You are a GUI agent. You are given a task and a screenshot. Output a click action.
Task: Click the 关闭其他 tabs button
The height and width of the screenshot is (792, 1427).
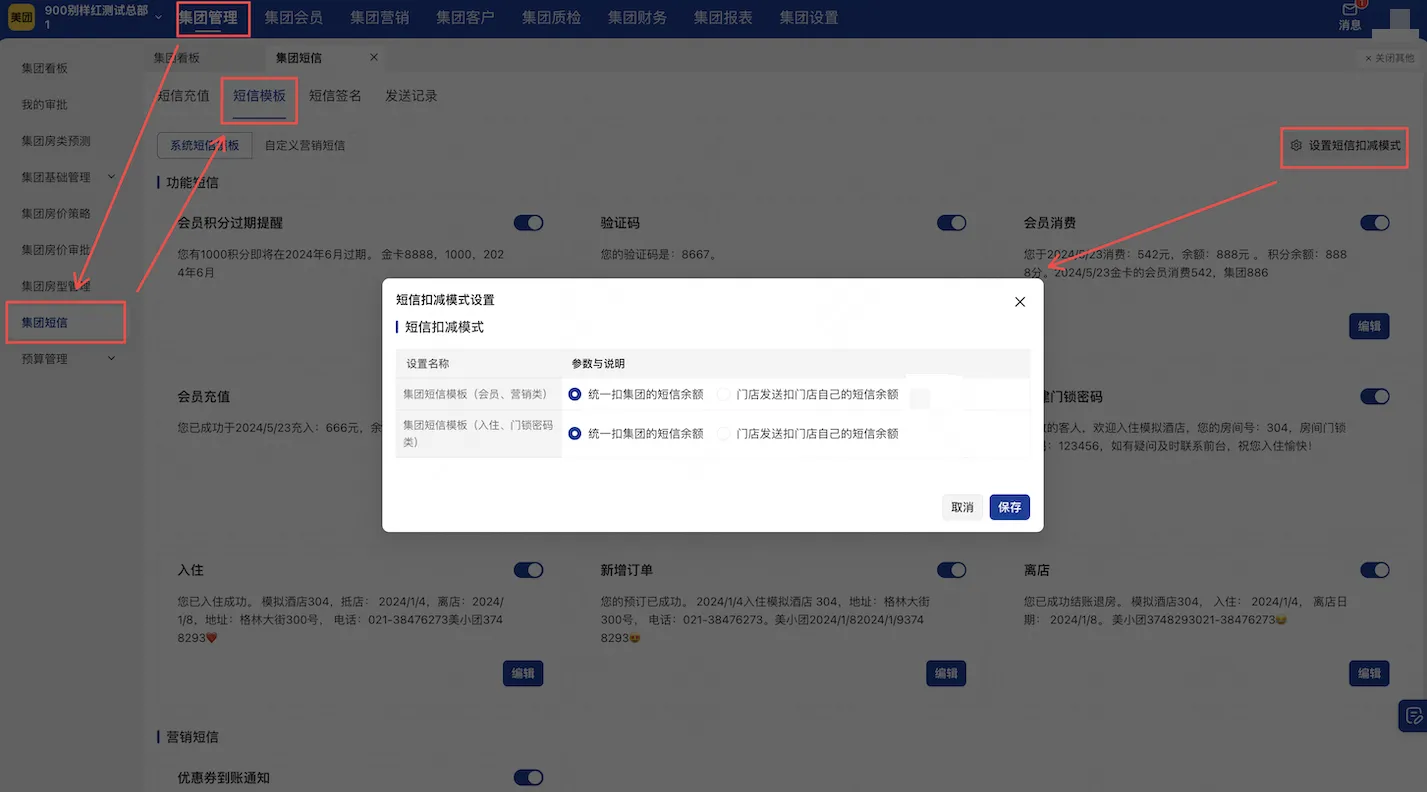1390,59
